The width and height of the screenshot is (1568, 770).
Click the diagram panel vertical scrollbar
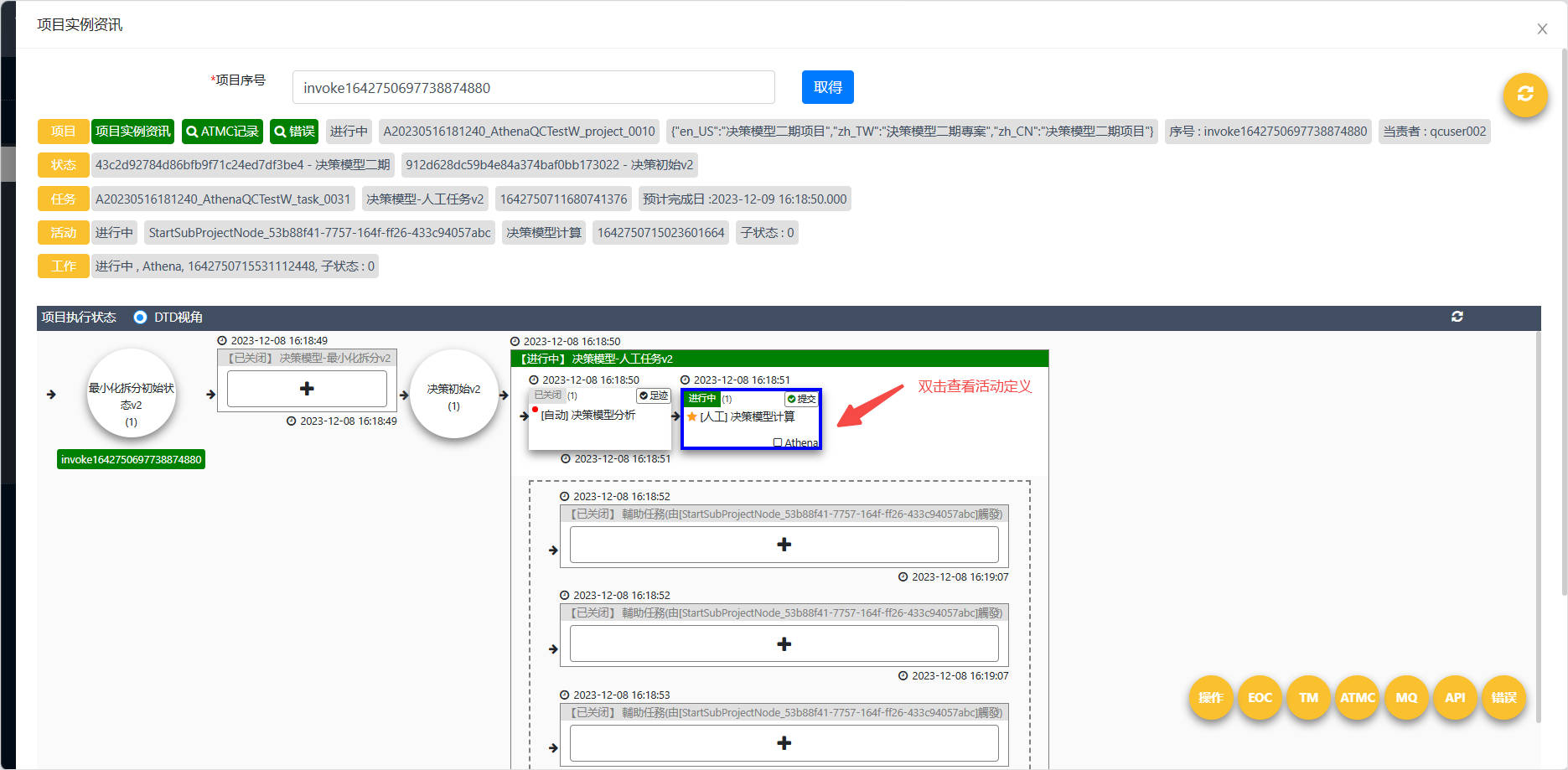[x=1538, y=526]
